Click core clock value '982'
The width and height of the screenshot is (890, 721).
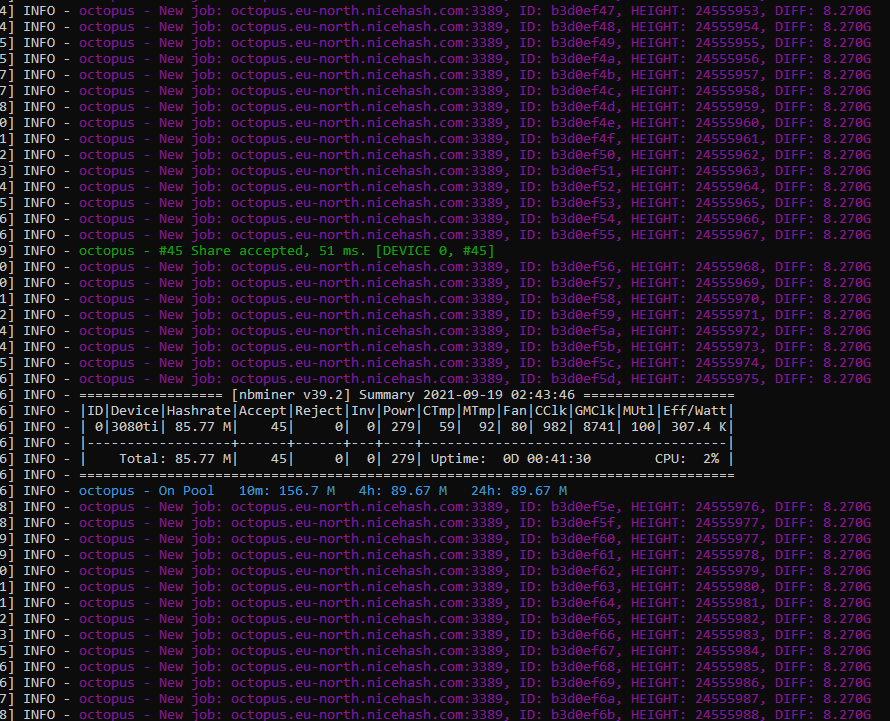coord(555,427)
